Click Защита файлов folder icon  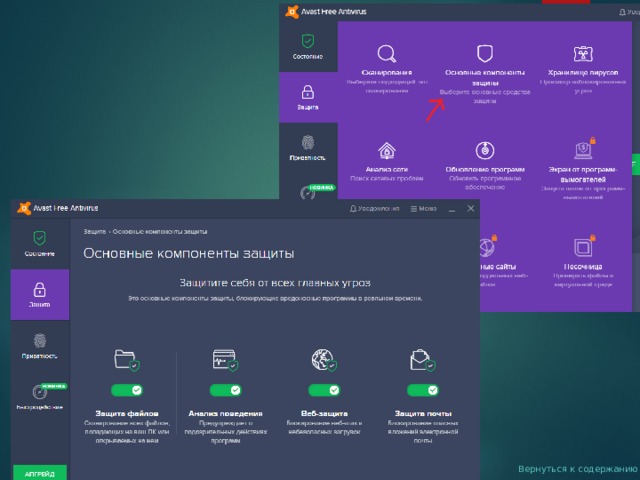pyautogui.click(x=127, y=360)
